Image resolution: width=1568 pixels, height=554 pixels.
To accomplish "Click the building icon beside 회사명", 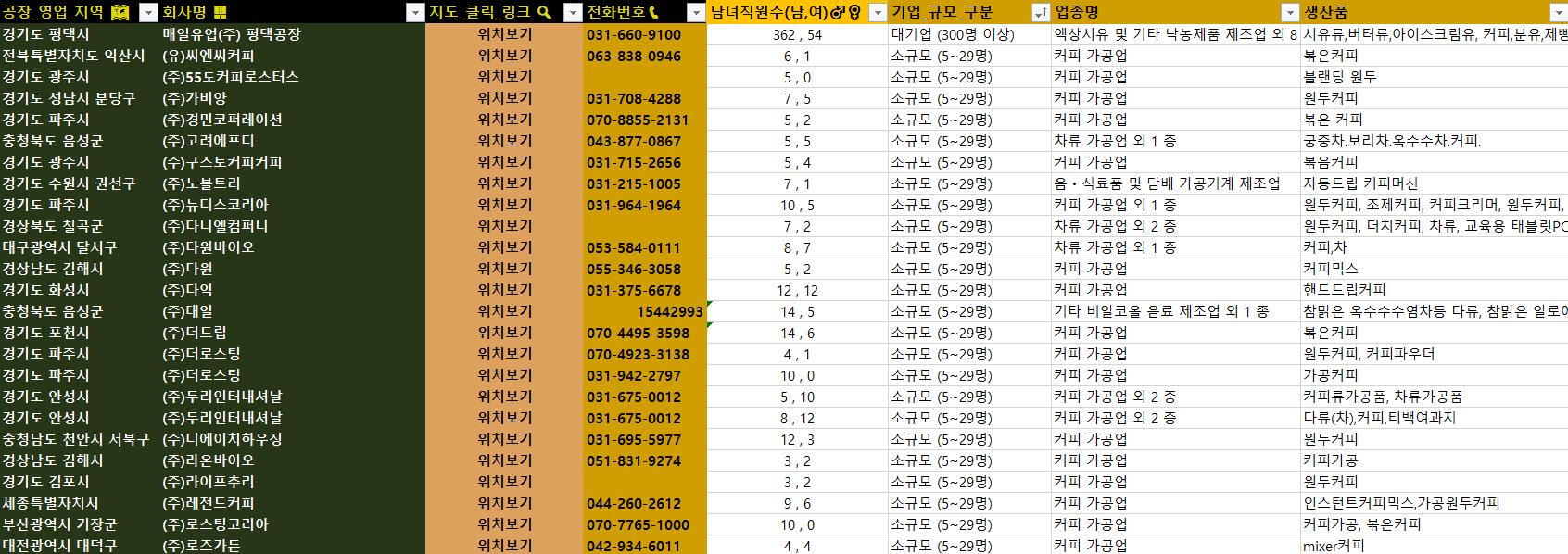I will 221,12.
